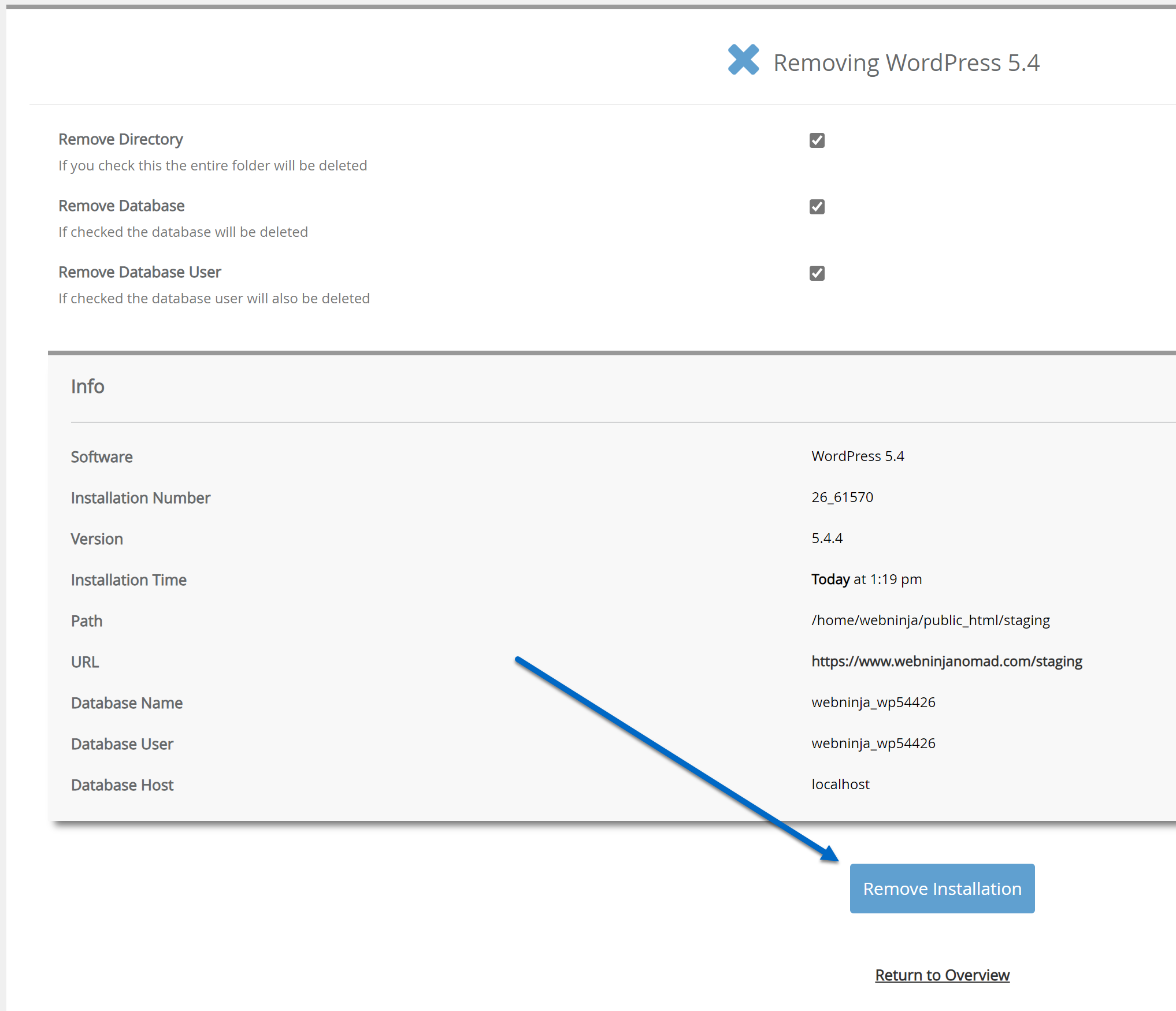Select the installation path text value
Viewport: 1176px width, 1011px height.
point(930,620)
